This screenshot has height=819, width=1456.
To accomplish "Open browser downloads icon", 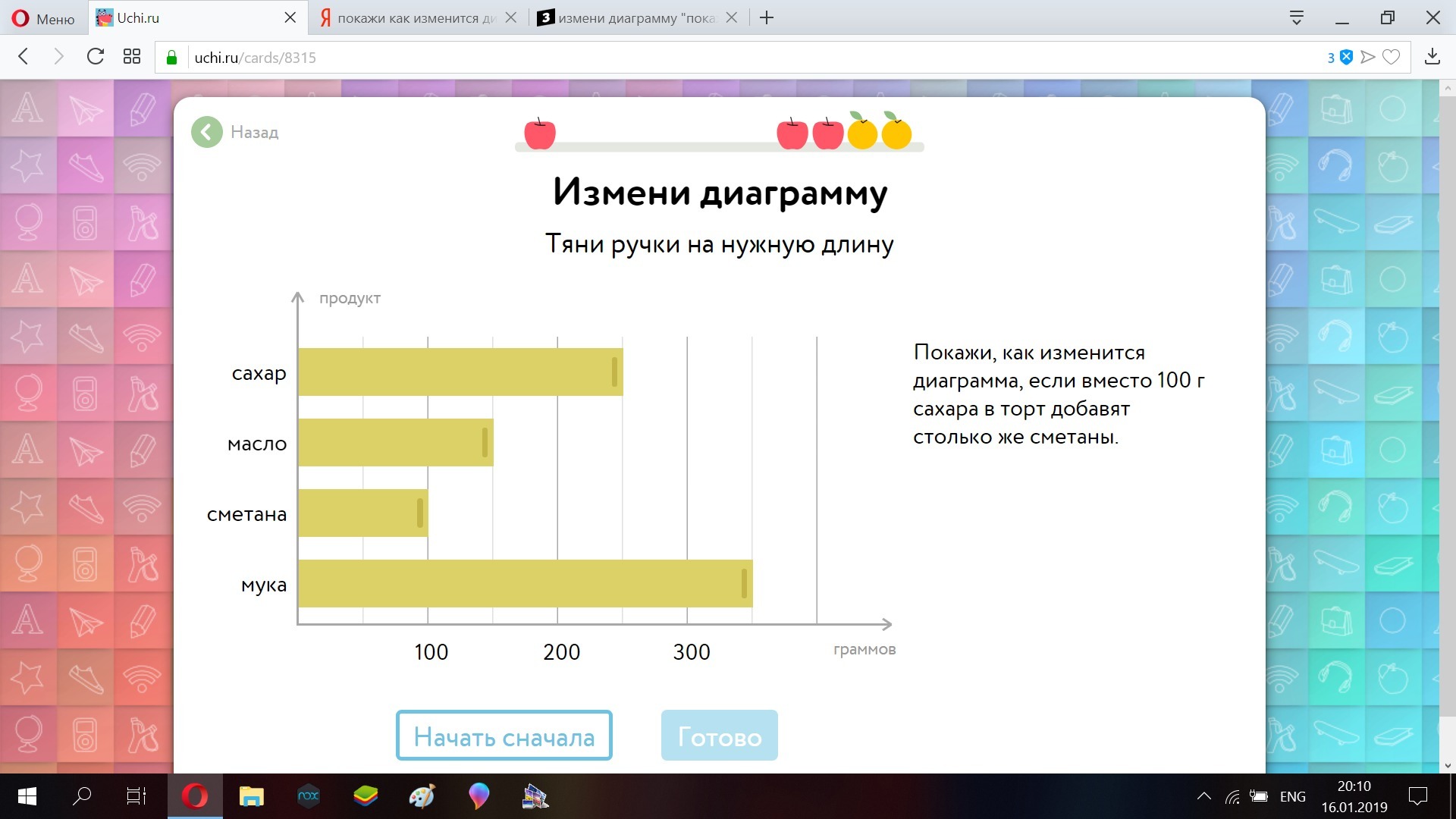I will pos(1432,57).
